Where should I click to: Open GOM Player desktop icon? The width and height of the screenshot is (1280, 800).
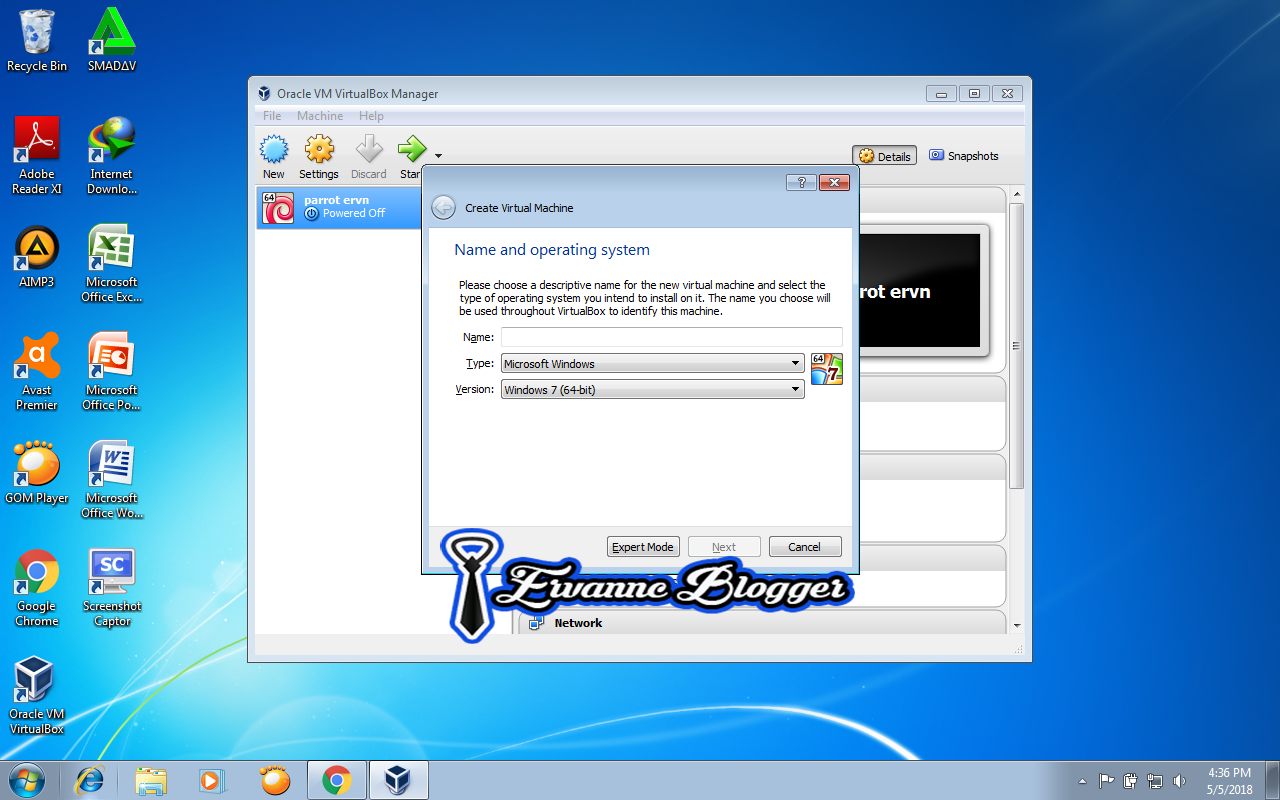pos(37,472)
